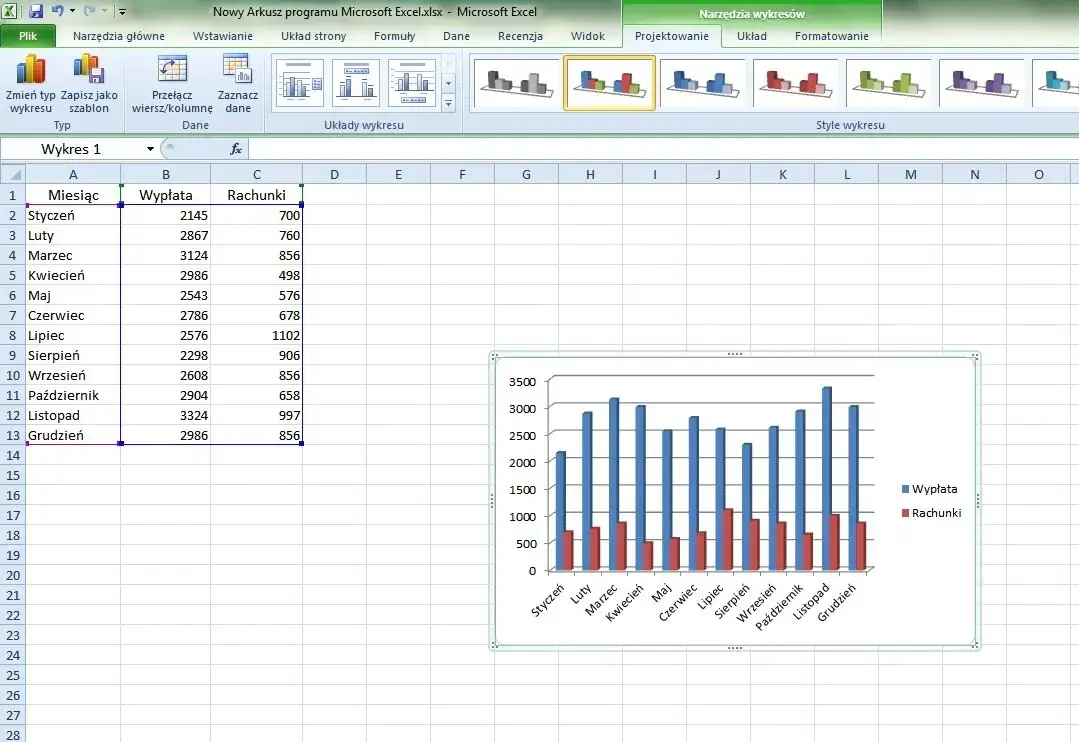Switch to Układ strony tab
Viewport: 1079px width, 742px height.
point(313,36)
